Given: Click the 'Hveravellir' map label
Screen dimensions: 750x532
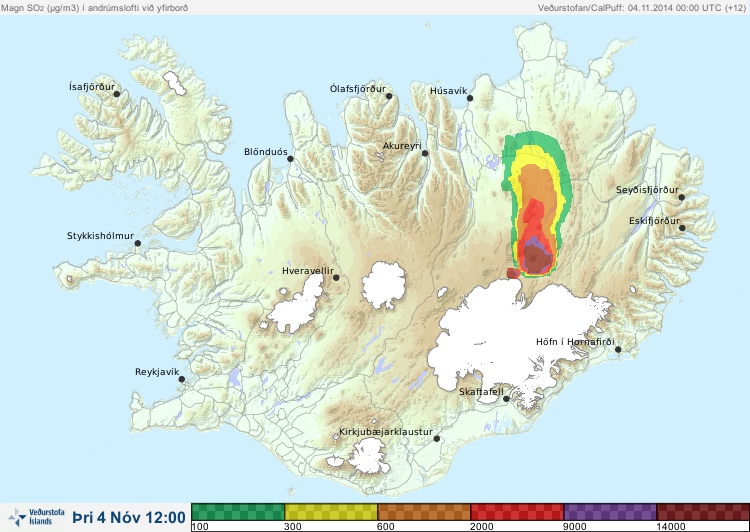Looking at the screenshot, I should click(308, 271).
